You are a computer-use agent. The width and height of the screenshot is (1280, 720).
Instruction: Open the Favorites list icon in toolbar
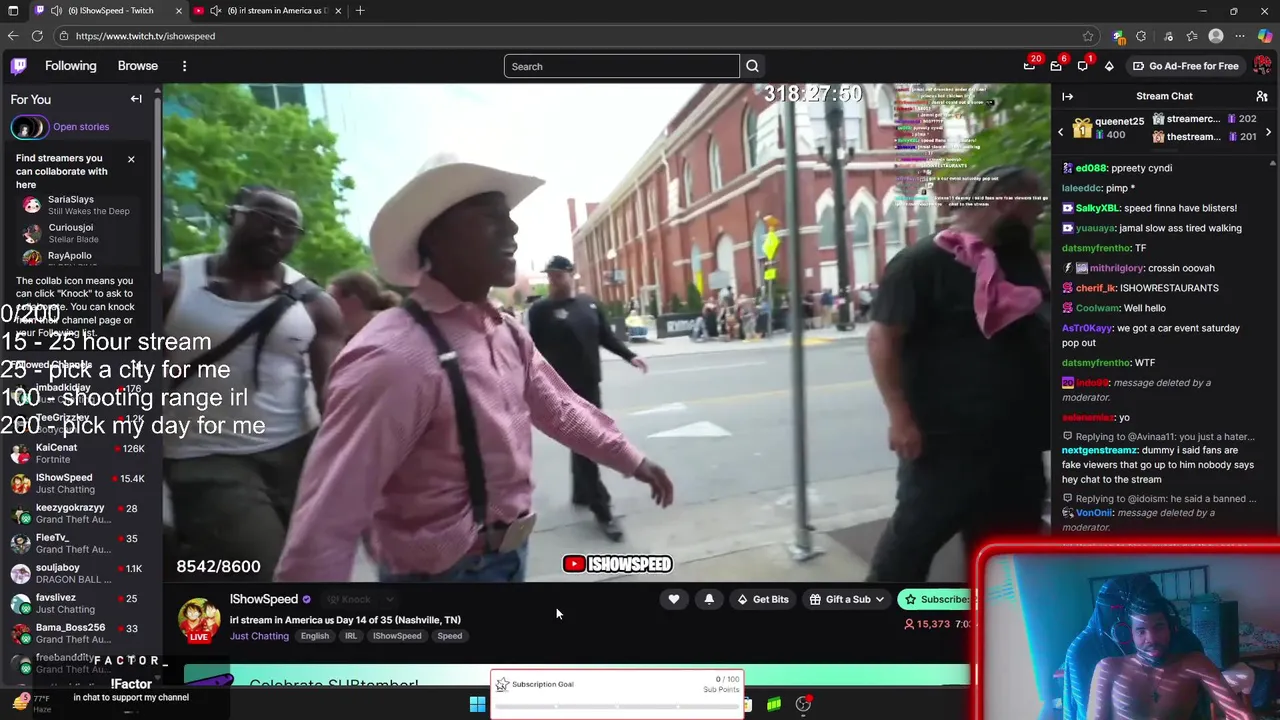(1192, 36)
